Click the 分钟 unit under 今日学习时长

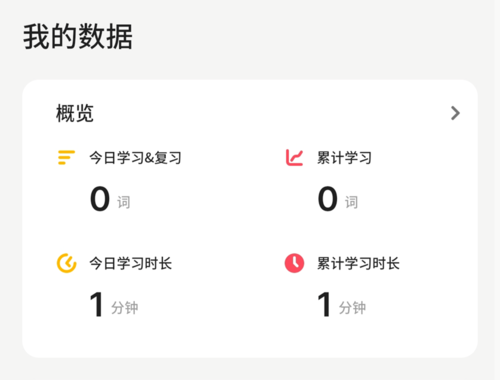125,308
